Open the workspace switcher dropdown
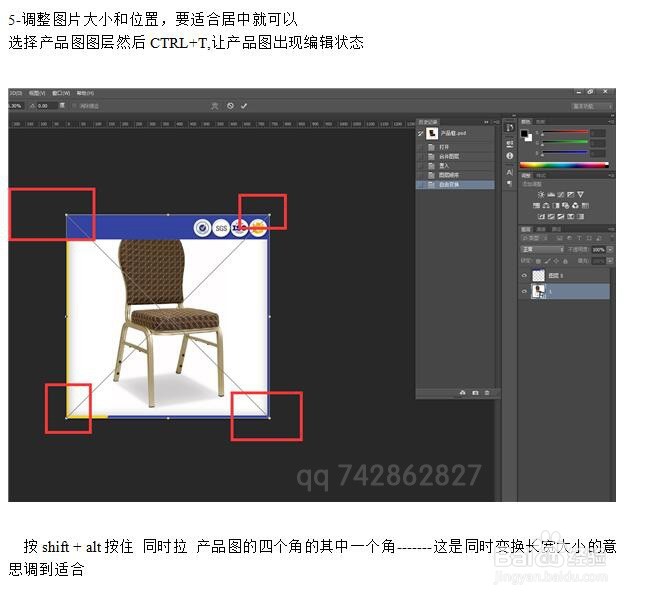This screenshot has width=645, height=600. click(592, 106)
